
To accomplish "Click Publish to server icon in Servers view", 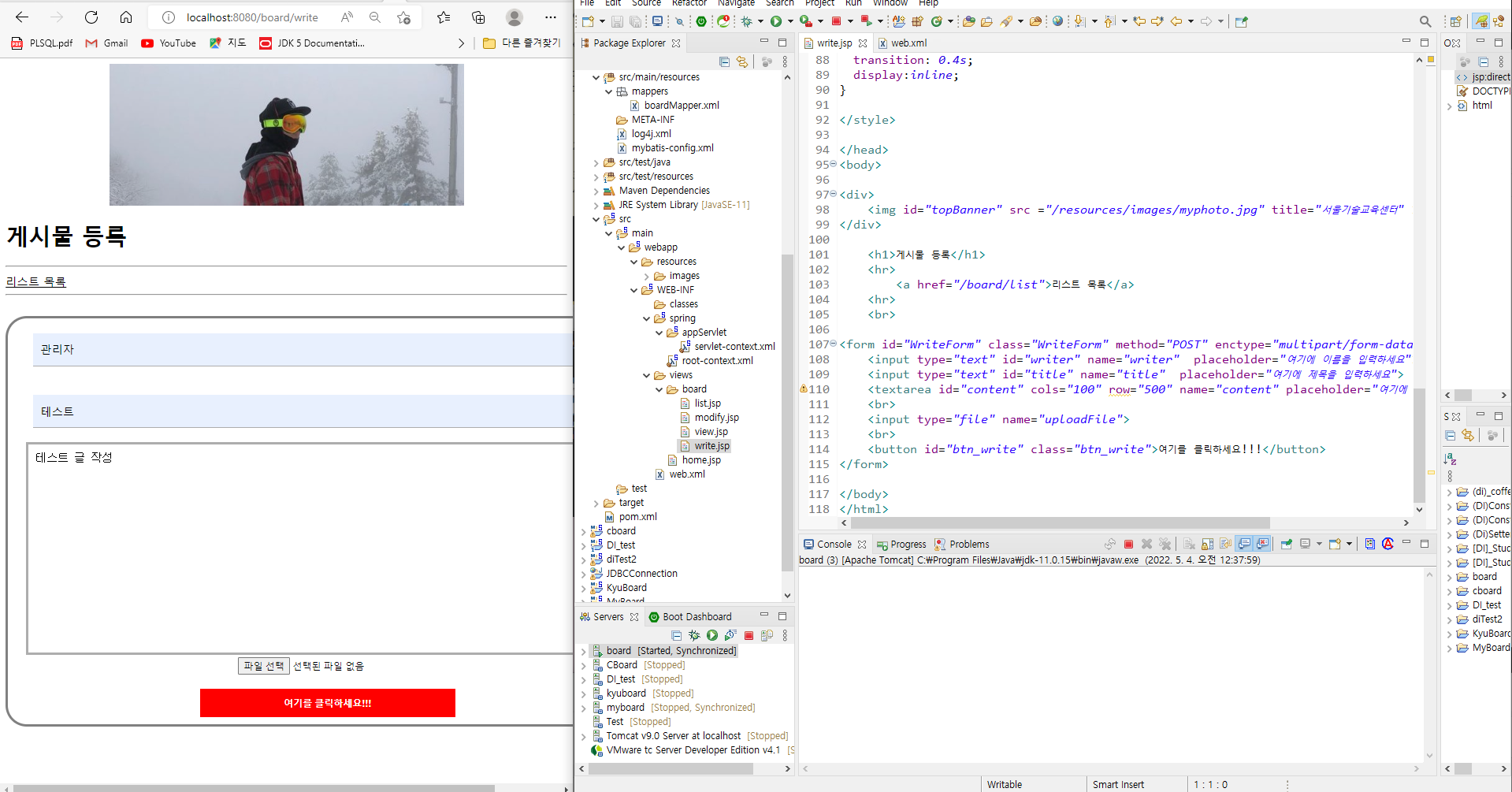I will click(767, 635).
